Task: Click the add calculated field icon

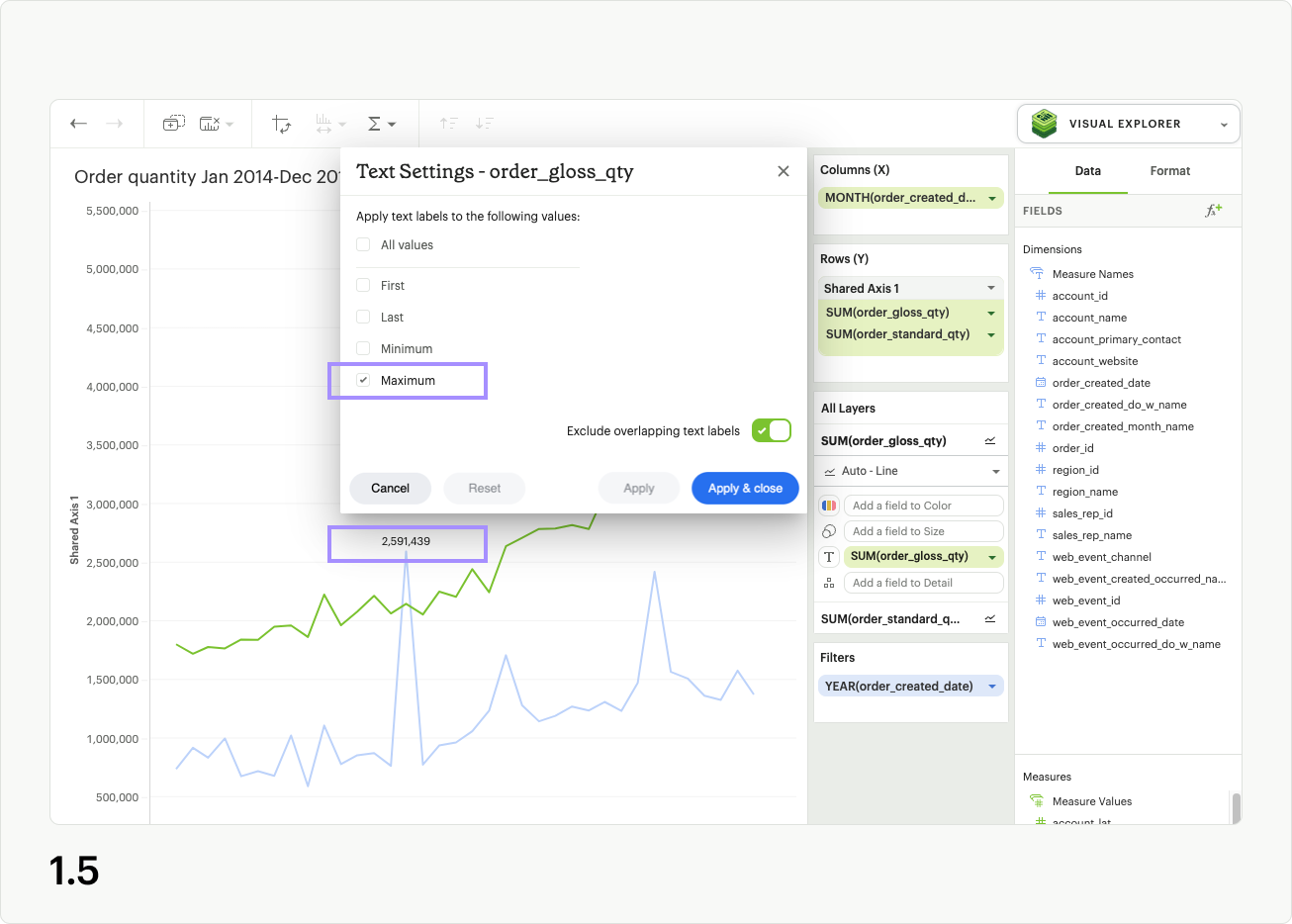Action: coord(1213,211)
